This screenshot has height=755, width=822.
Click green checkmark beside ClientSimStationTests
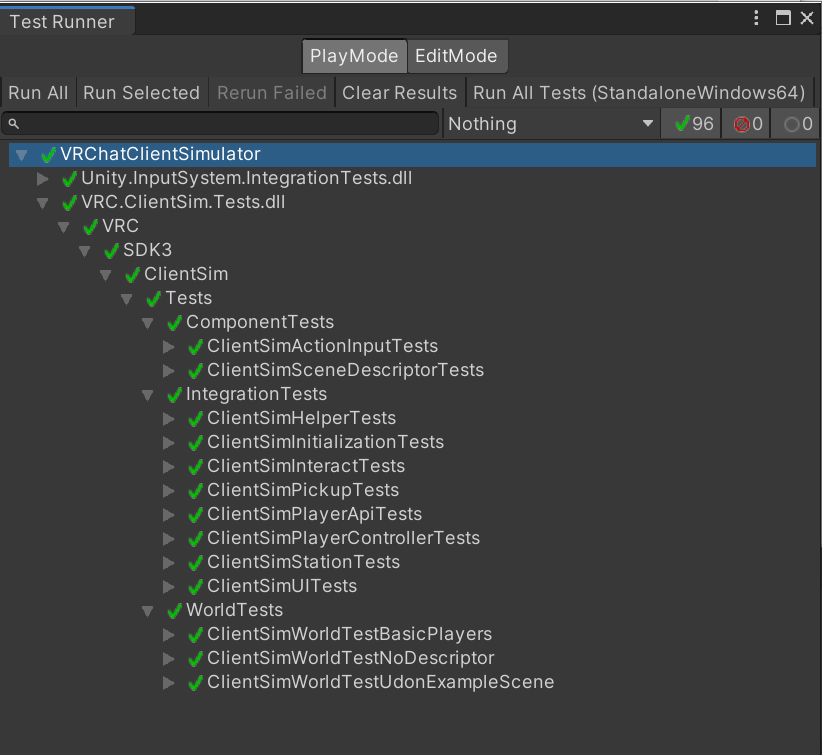tap(196, 562)
